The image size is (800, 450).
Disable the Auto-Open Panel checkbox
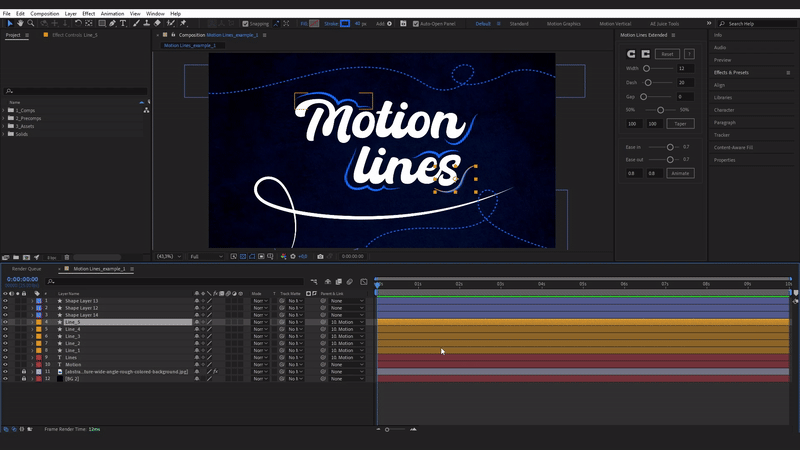[415, 23]
